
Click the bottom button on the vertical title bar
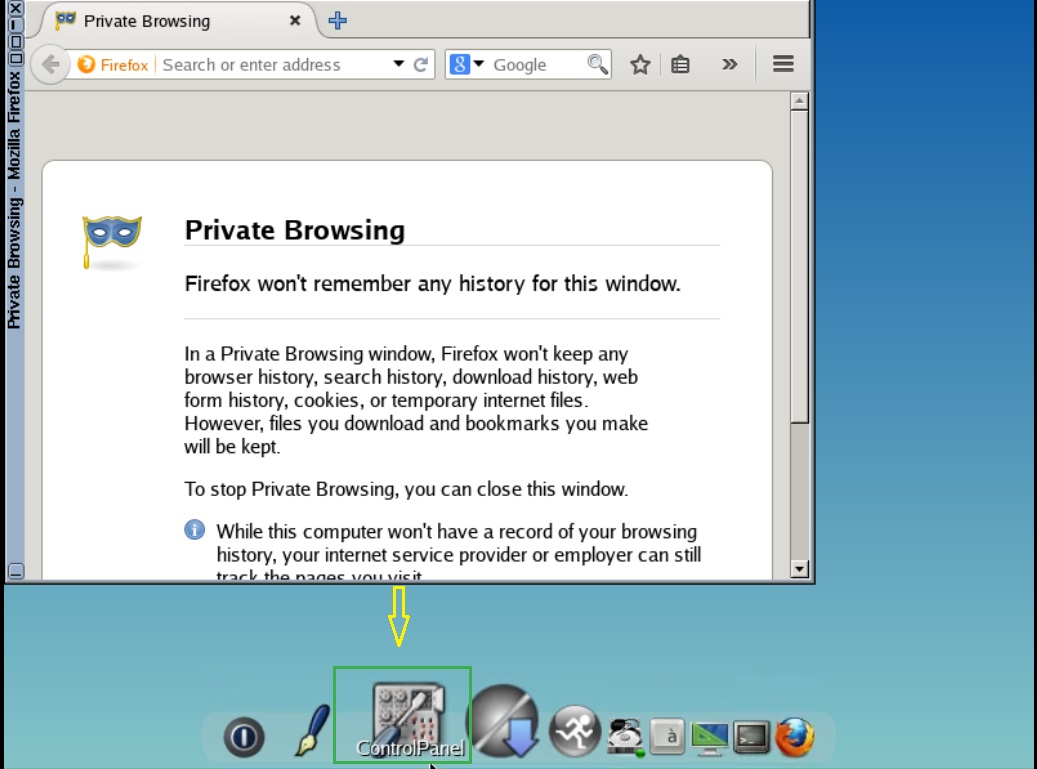[x=15, y=570]
